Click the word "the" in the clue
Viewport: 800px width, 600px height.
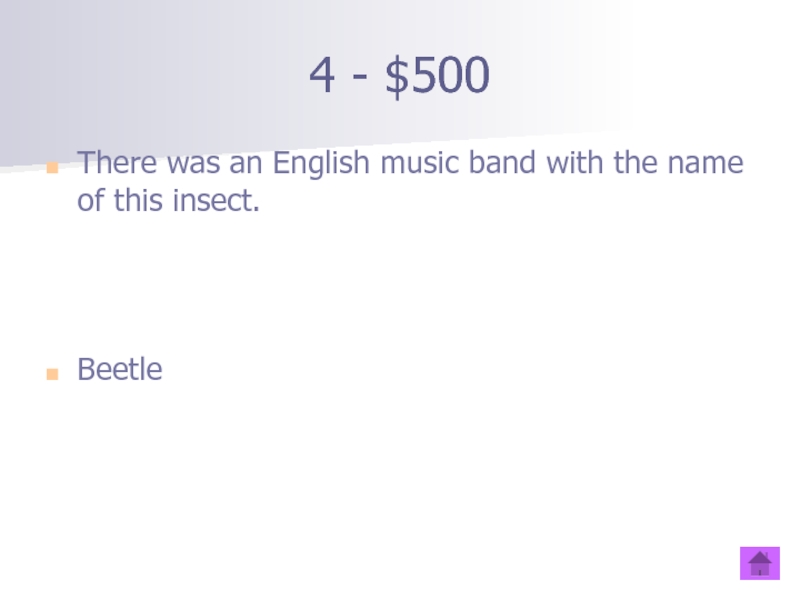pos(633,163)
